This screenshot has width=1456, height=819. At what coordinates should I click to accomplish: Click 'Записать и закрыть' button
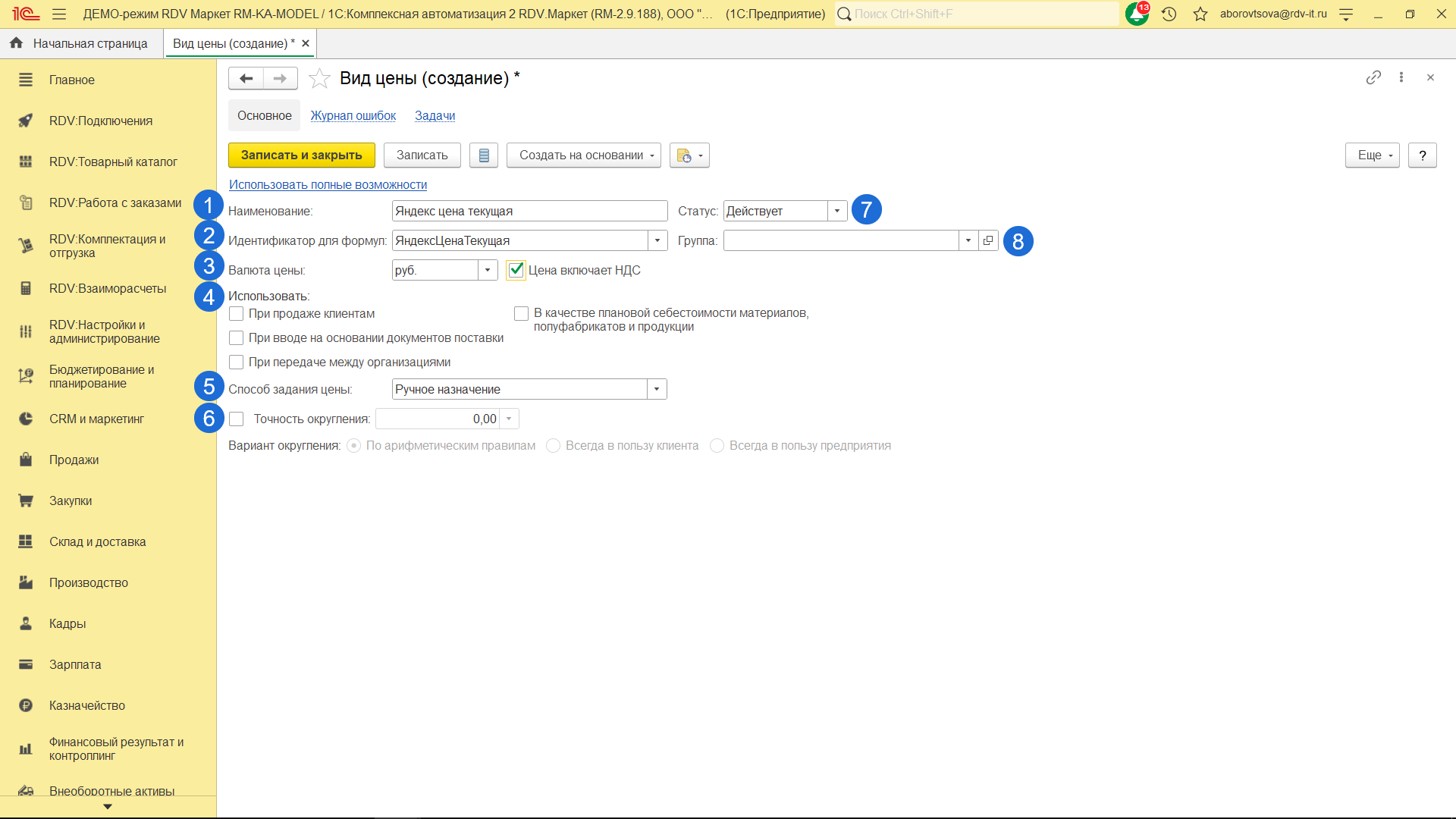(x=301, y=155)
